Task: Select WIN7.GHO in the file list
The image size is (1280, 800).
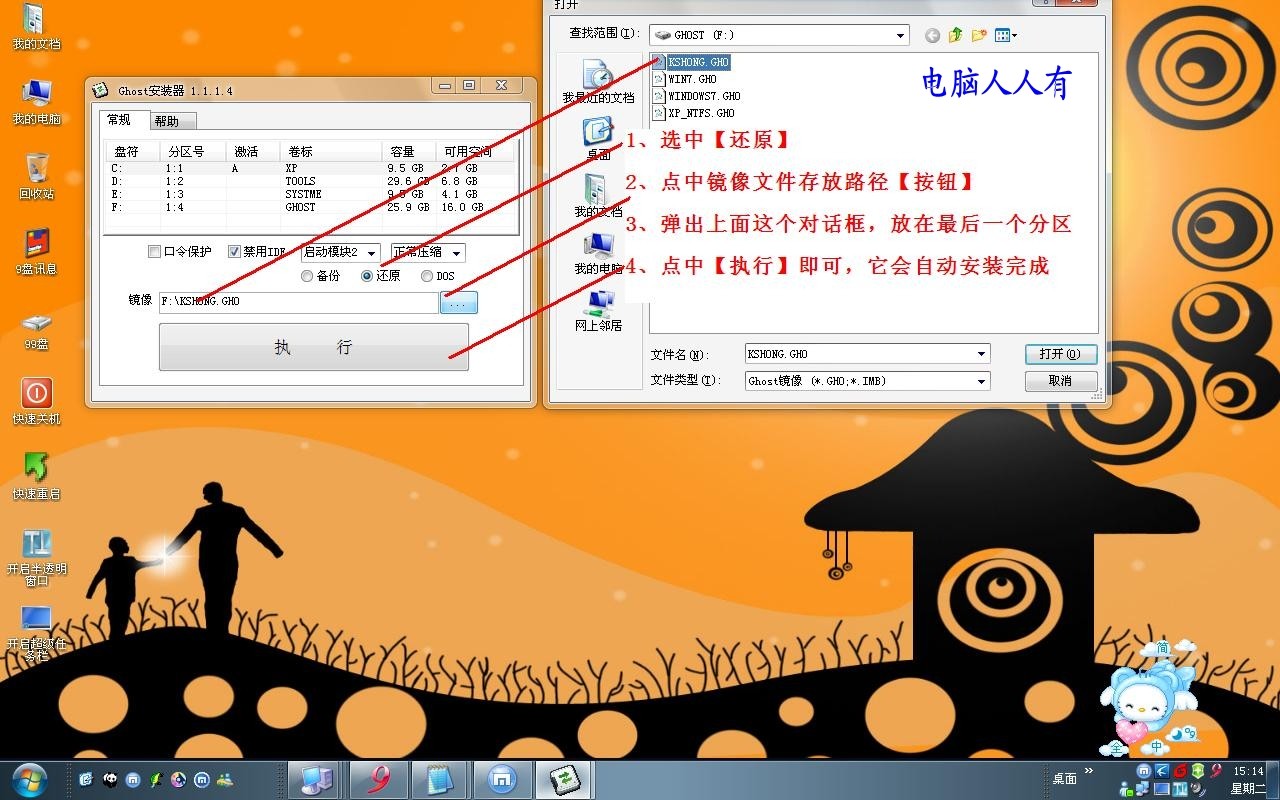Action: (685, 79)
